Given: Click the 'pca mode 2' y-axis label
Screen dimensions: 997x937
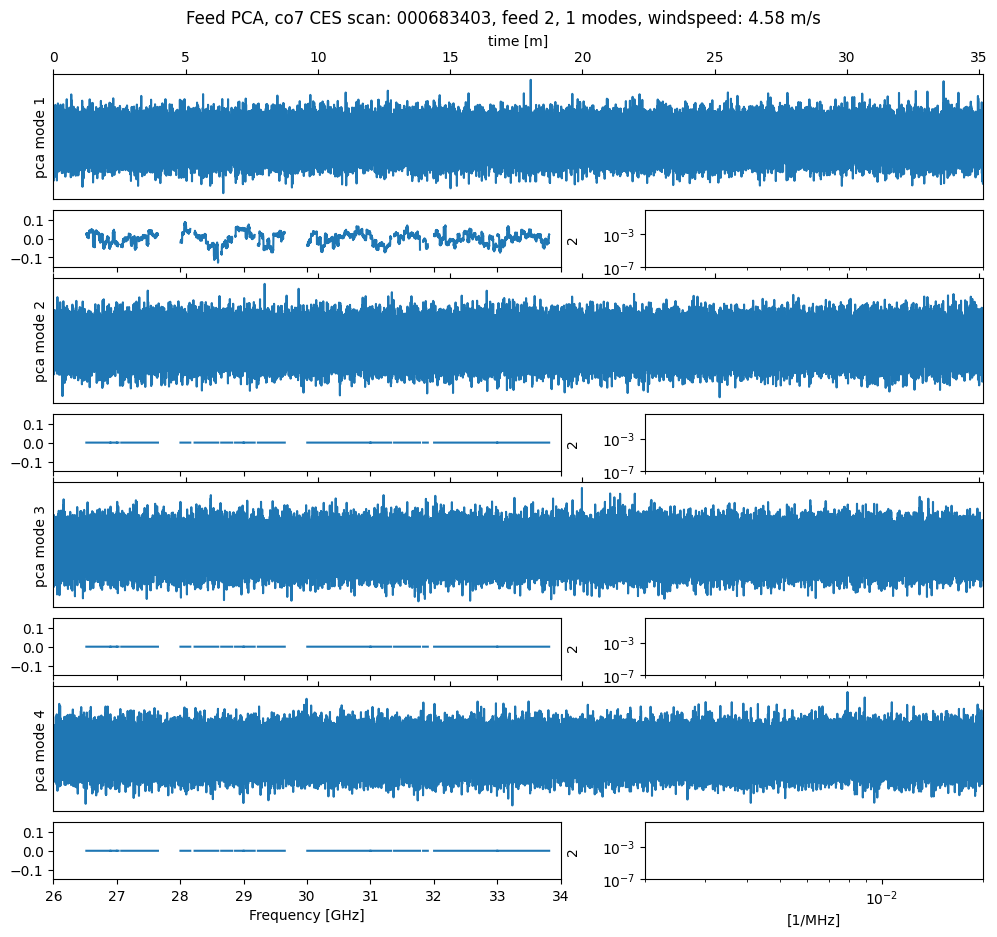Looking at the screenshot, I should pos(41,341).
